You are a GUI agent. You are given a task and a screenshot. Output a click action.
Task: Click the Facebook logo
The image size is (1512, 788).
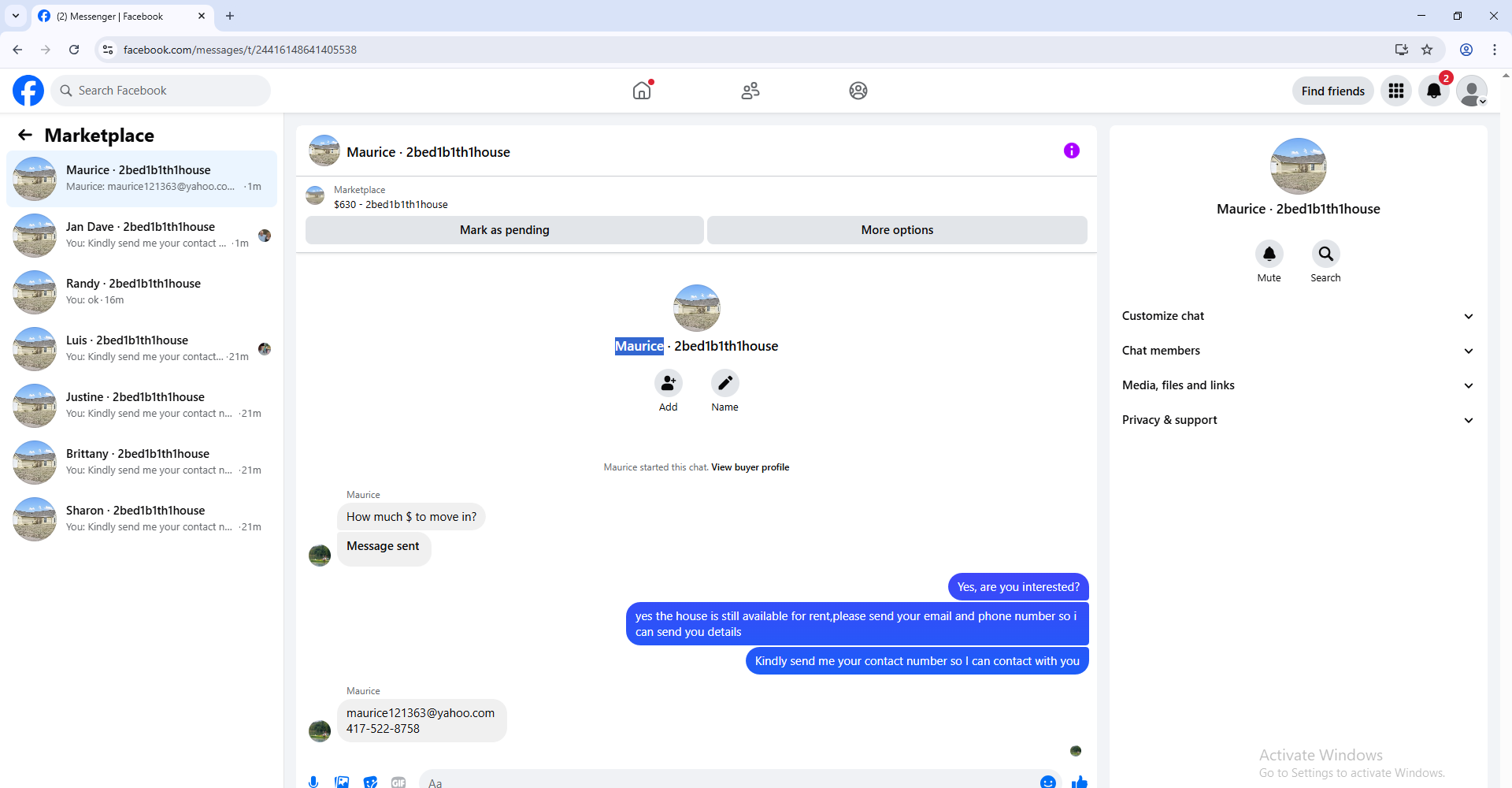click(28, 91)
